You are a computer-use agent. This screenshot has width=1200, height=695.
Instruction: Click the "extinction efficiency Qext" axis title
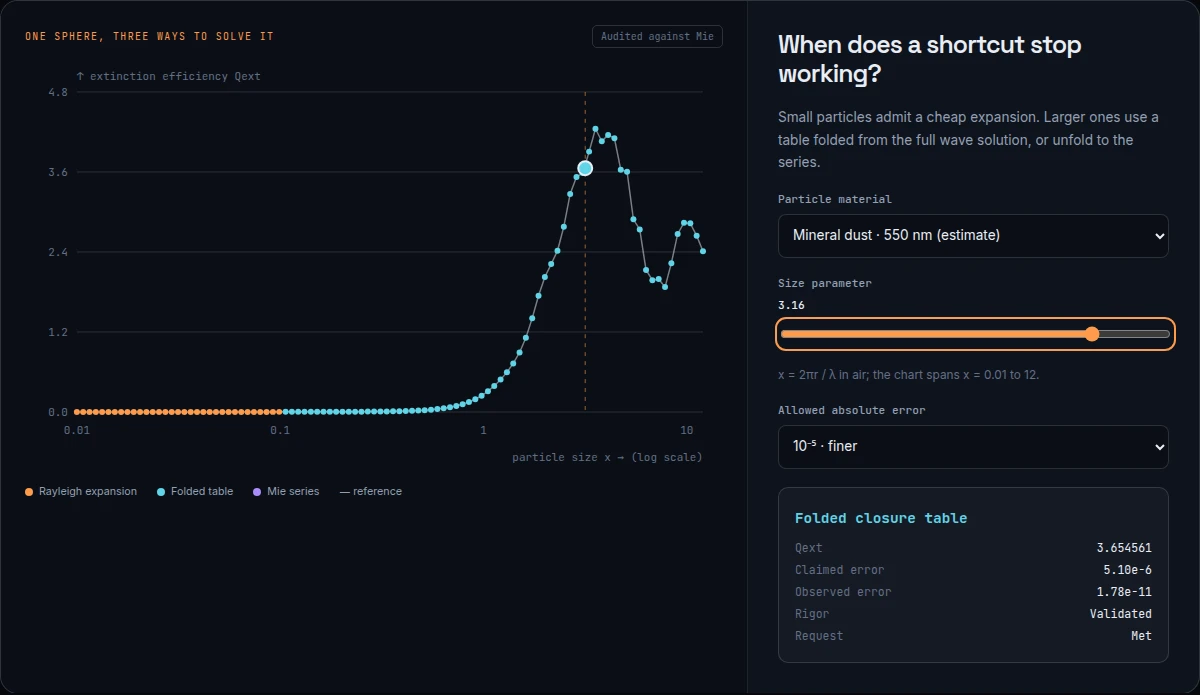tap(168, 76)
